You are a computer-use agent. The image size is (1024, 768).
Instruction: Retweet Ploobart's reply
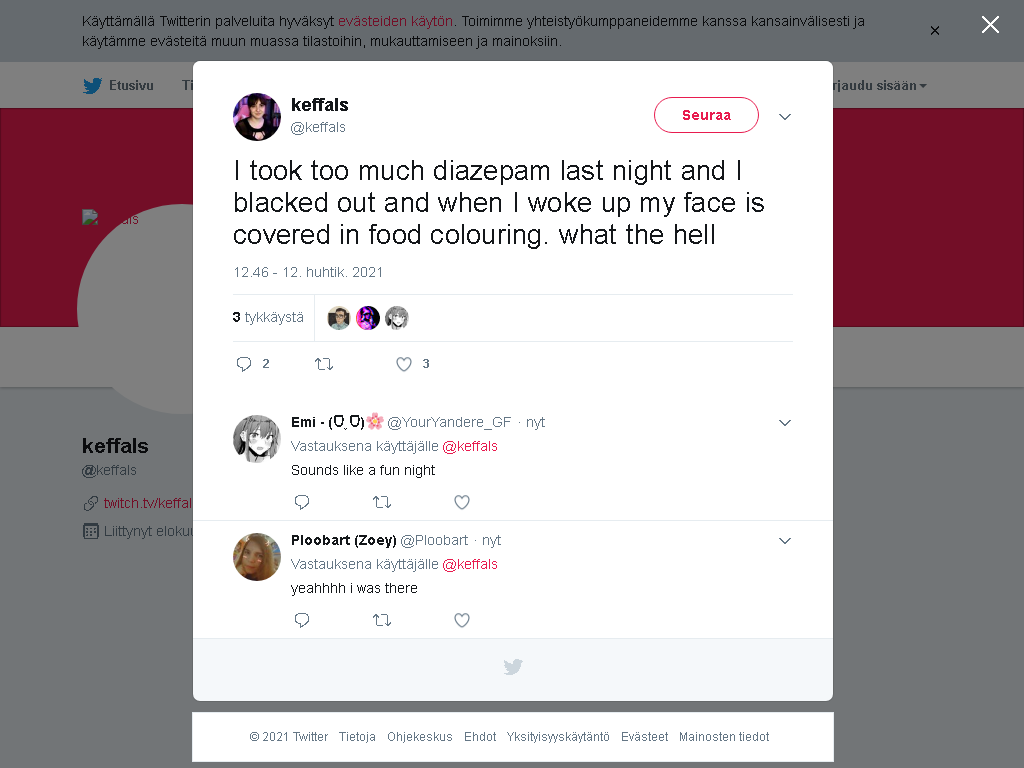pos(382,620)
